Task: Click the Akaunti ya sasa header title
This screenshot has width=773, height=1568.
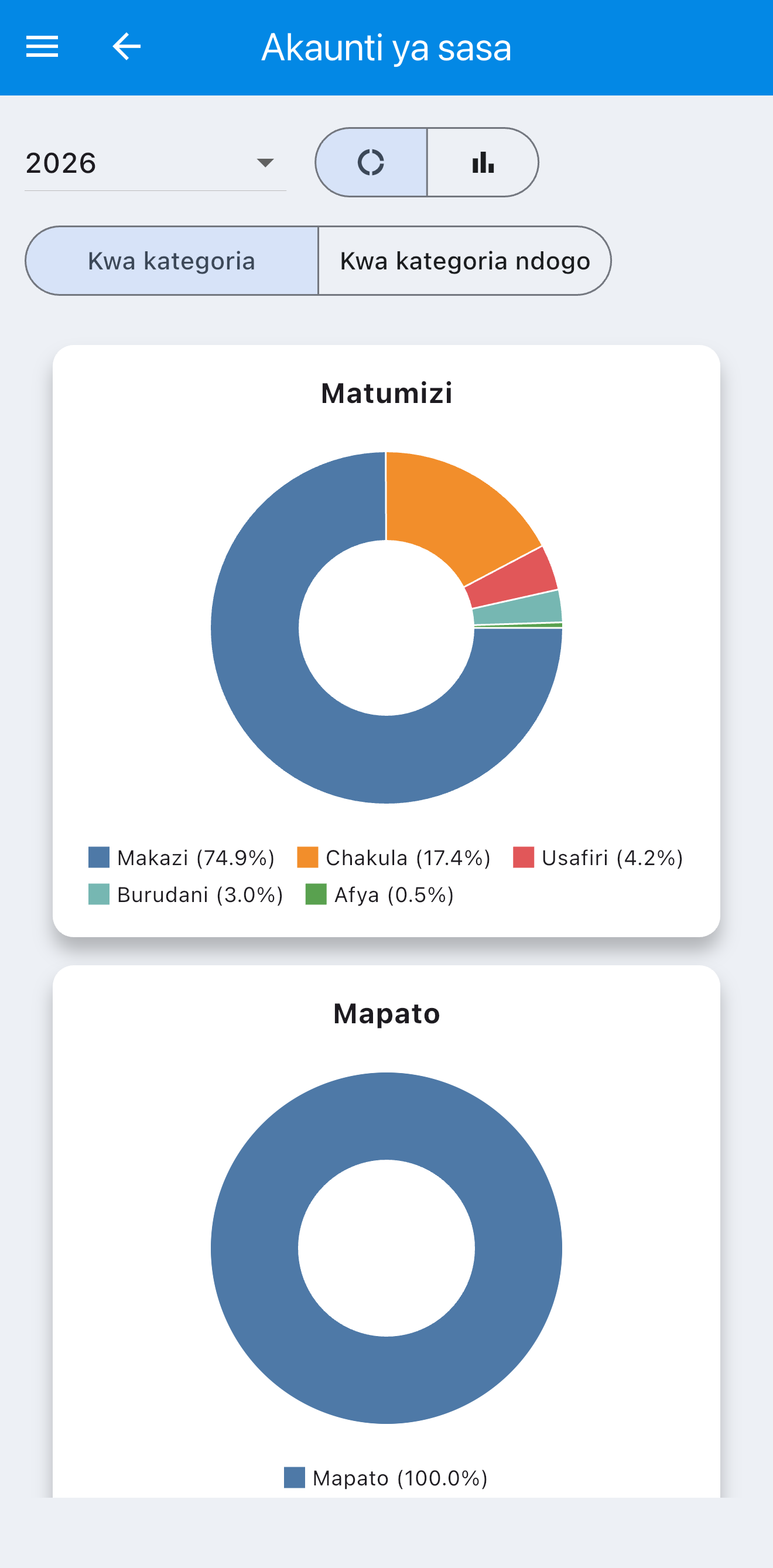Action: [x=386, y=47]
